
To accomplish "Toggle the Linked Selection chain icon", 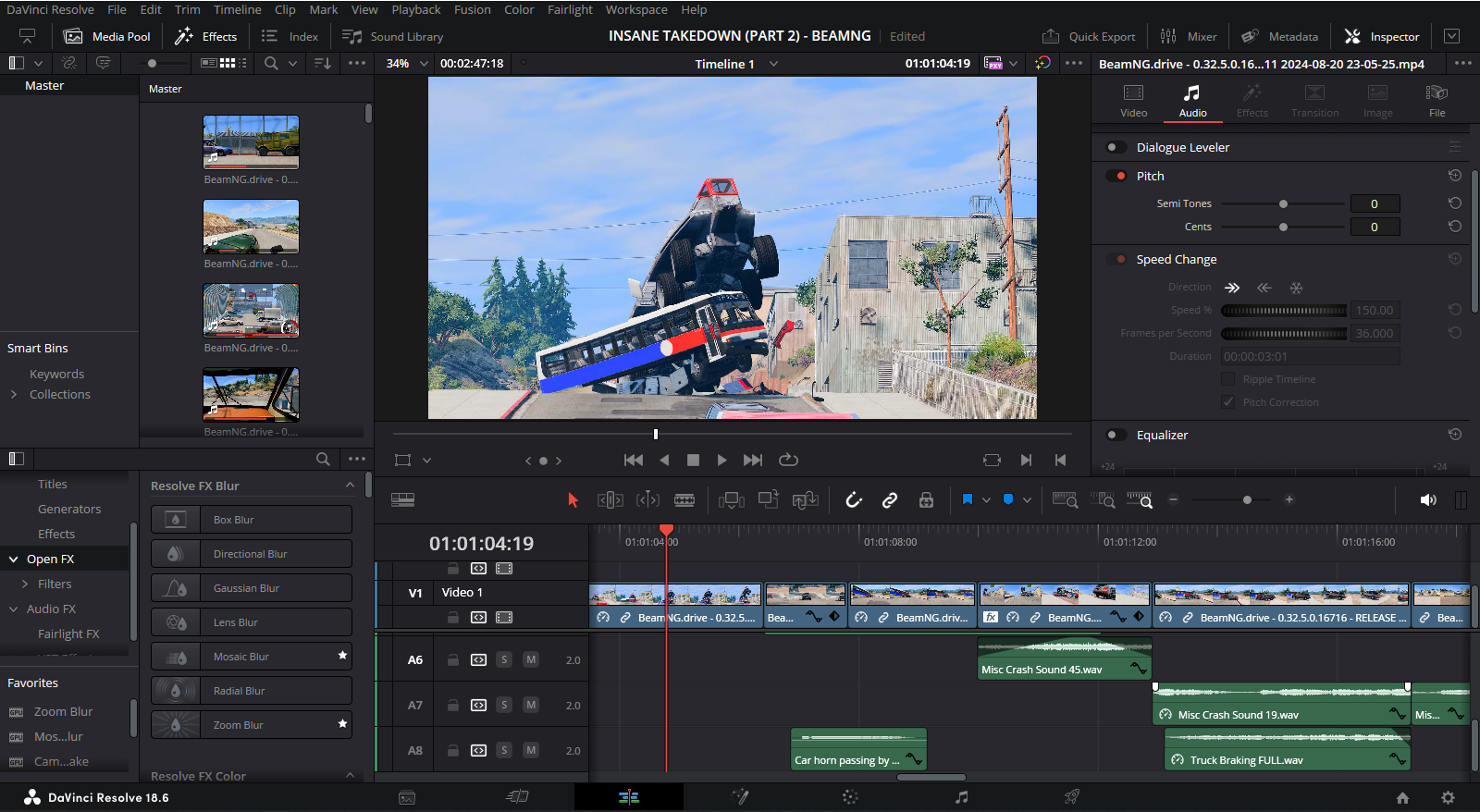I will pos(890,500).
